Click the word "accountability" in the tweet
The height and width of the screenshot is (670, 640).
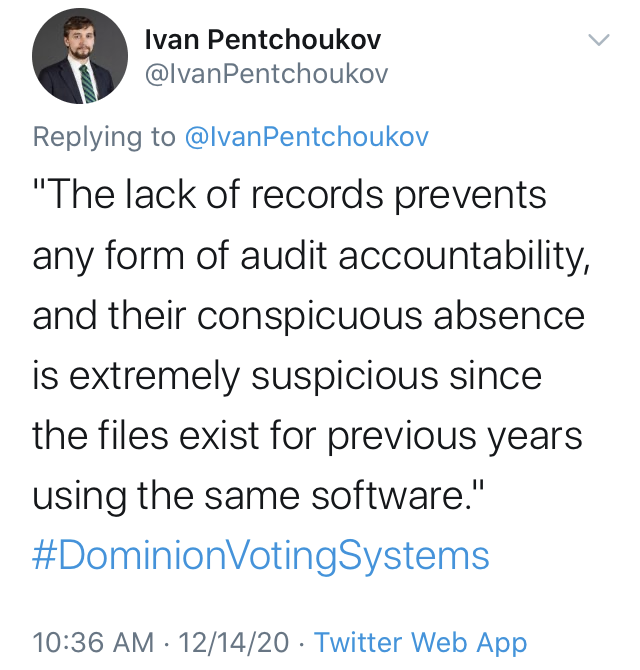pos(464,257)
